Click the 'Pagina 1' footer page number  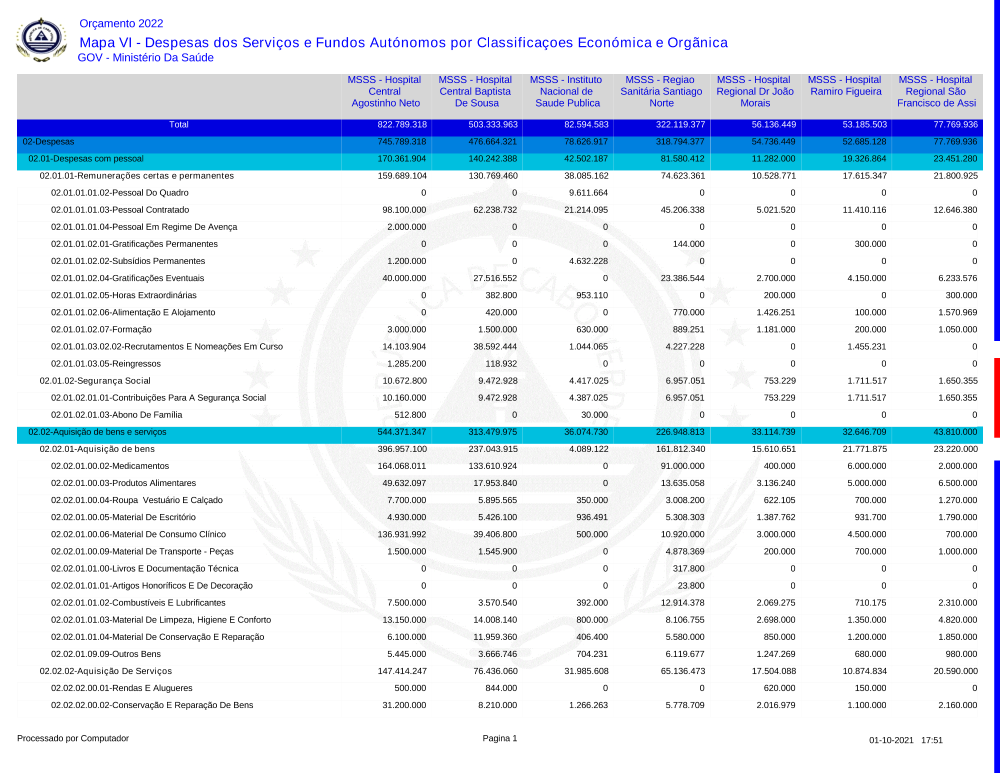pyautogui.click(x=499, y=739)
